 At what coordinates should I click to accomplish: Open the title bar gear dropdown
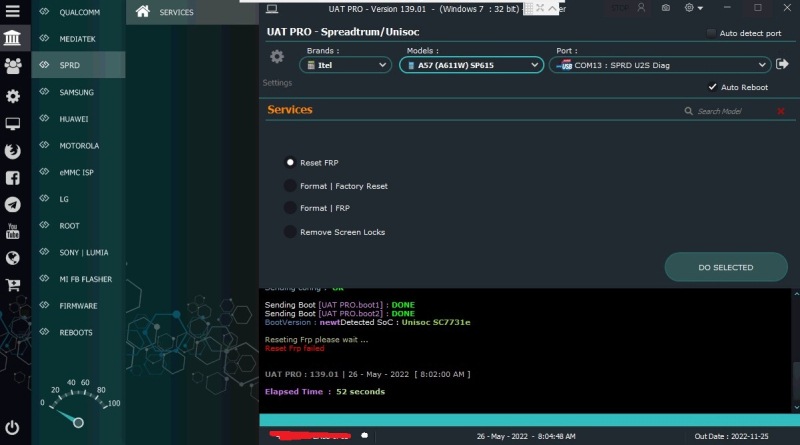click(x=693, y=8)
